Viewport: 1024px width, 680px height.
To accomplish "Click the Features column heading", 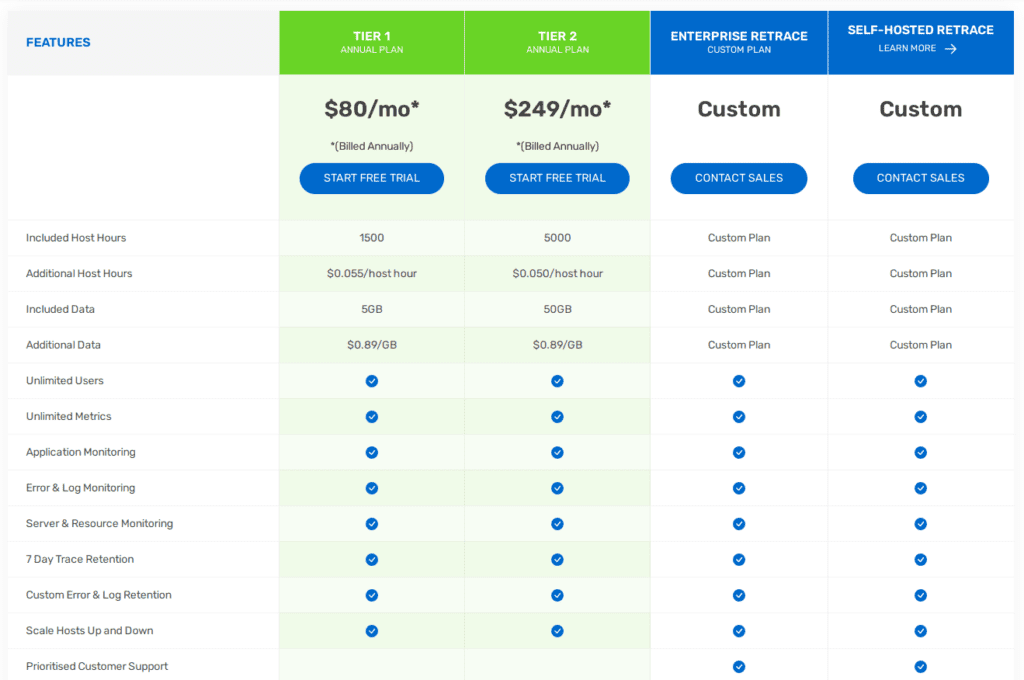I will tap(58, 42).
